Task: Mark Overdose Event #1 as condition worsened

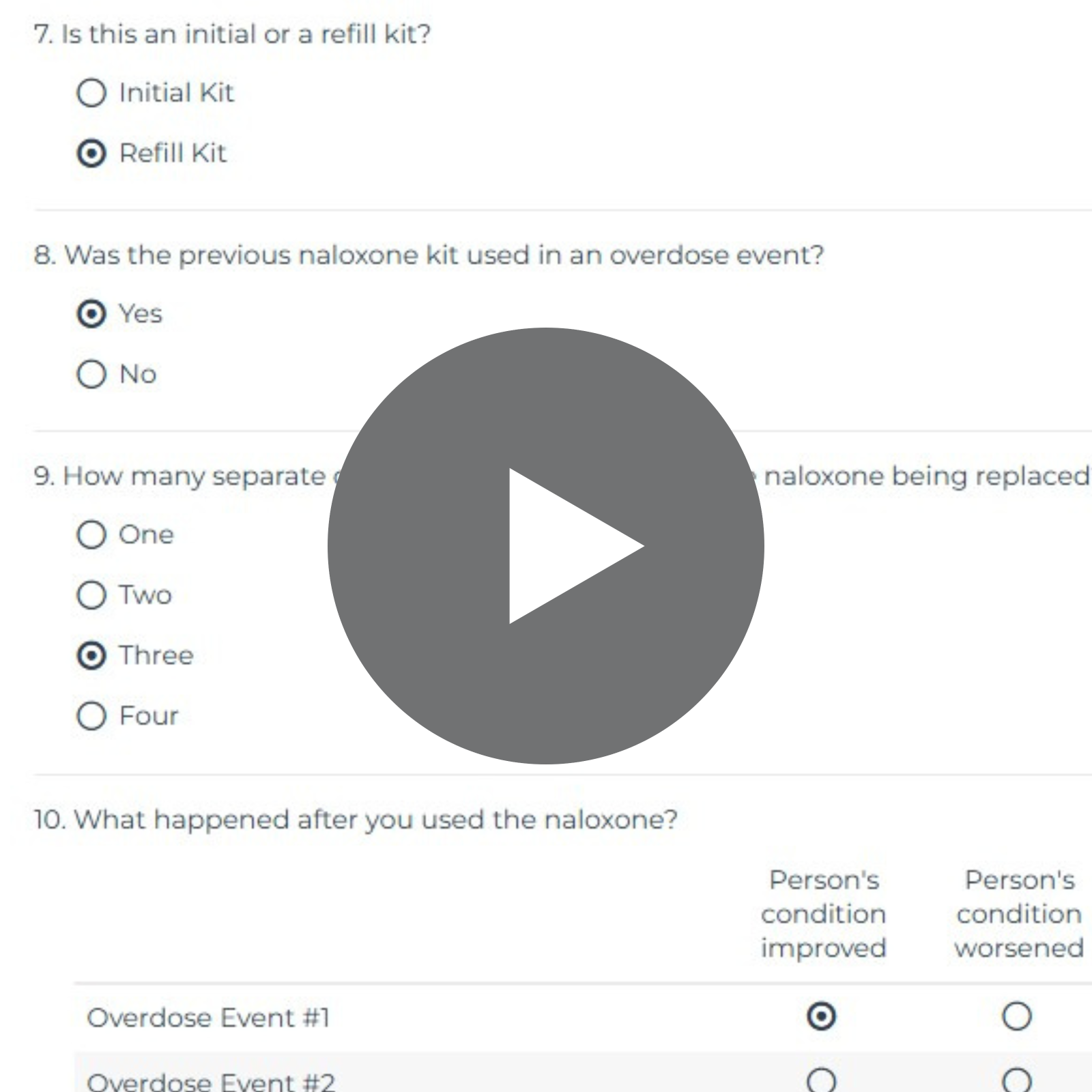Action: tap(1016, 1016)
